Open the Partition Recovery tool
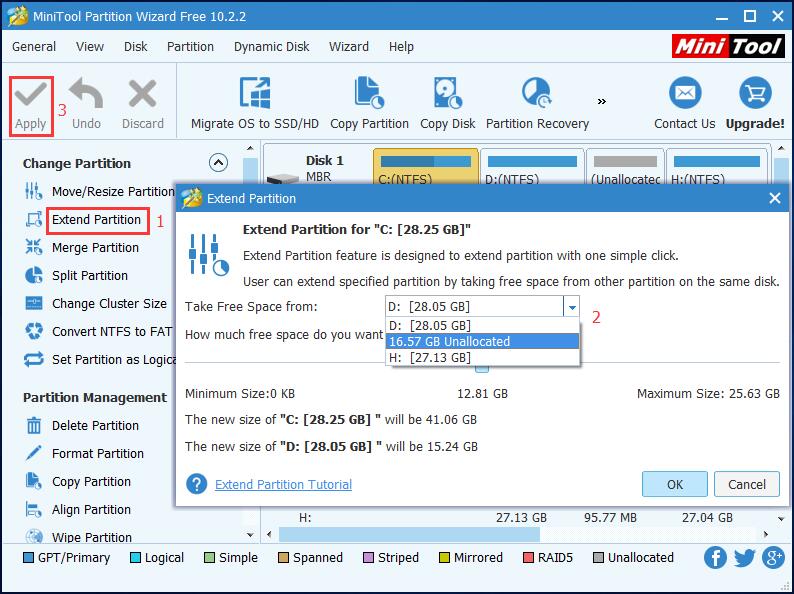 (x=537, y=103)
